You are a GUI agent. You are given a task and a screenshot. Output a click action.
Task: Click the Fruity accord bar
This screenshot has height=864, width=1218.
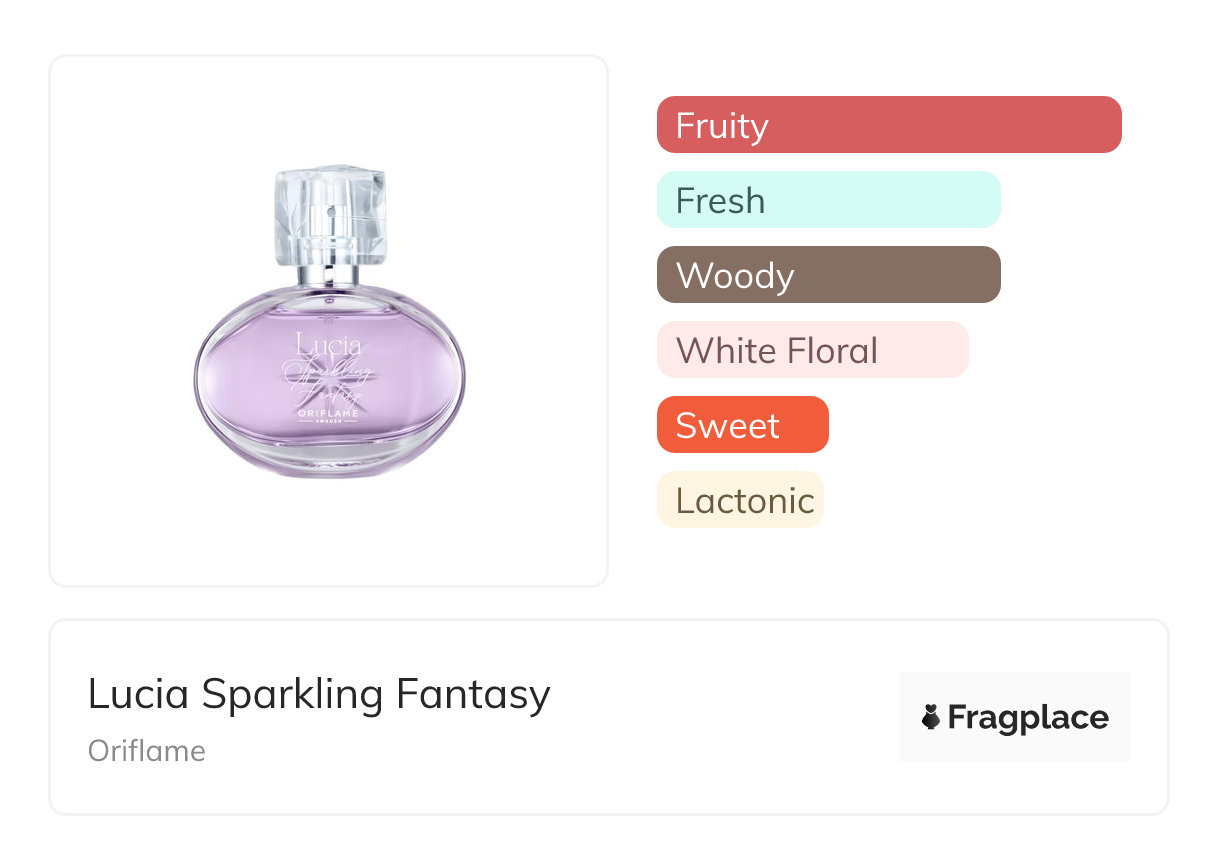888,125
